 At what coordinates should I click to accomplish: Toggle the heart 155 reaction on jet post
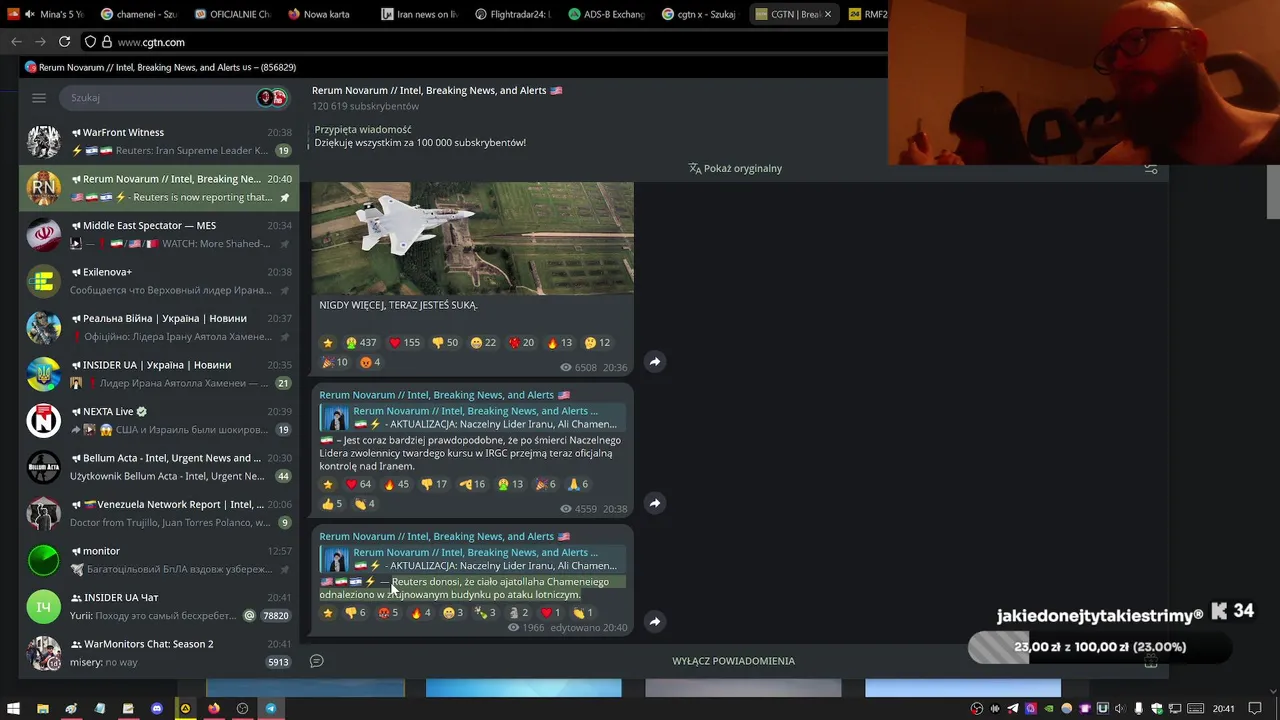(x=405, y=342)
